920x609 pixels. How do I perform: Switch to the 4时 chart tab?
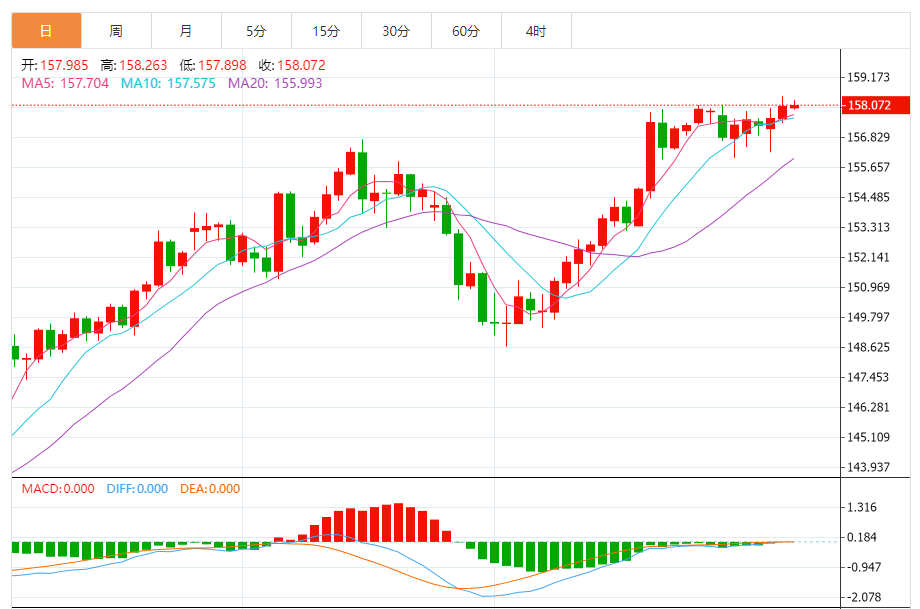[x=536, y=31]
